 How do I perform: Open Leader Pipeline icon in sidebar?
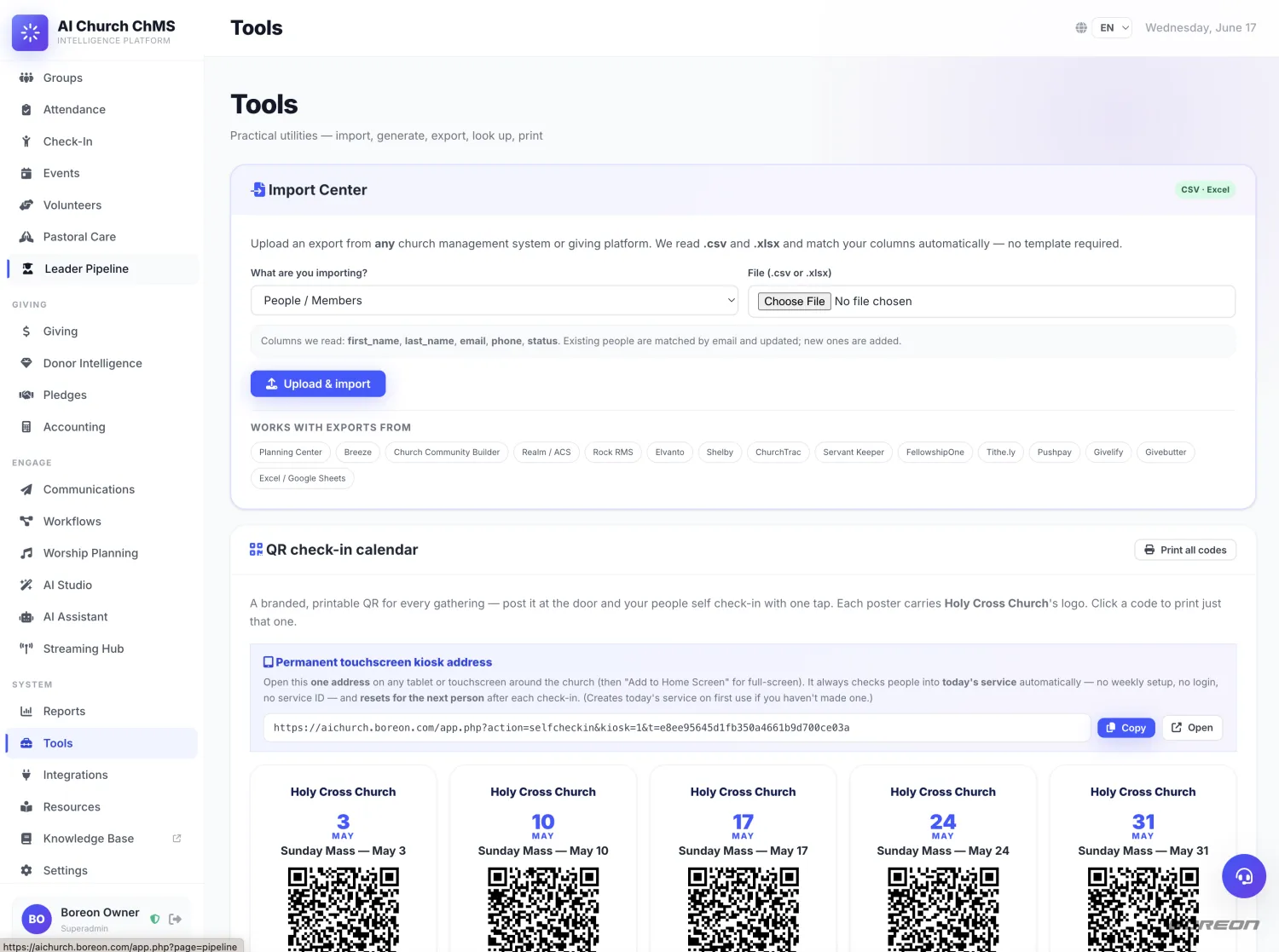[x=27, y=268]
